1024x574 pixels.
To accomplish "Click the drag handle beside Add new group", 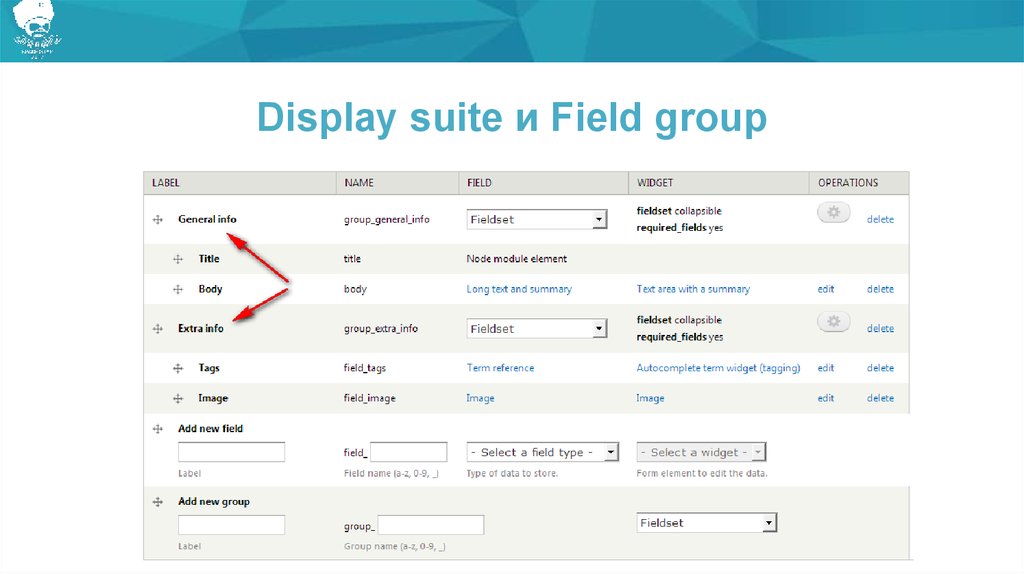I will tap(158, 502).
